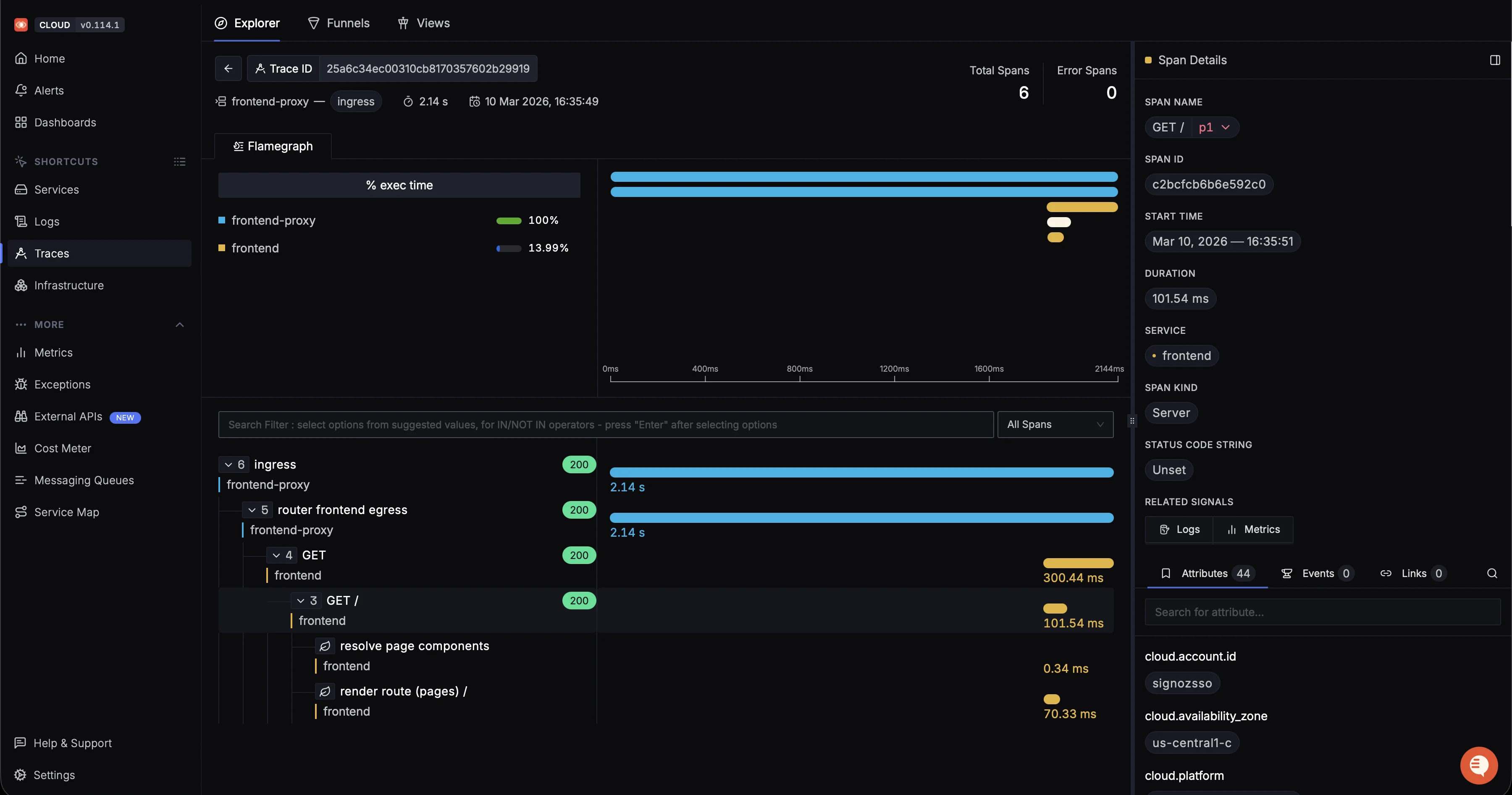
Task: Open the Logs section
Action: point(46,221)
